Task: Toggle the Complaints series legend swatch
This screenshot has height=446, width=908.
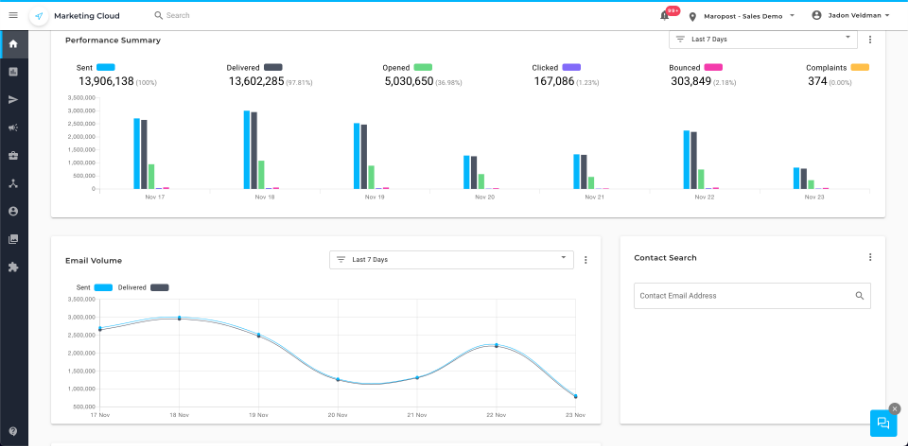Action: [860, 68]
